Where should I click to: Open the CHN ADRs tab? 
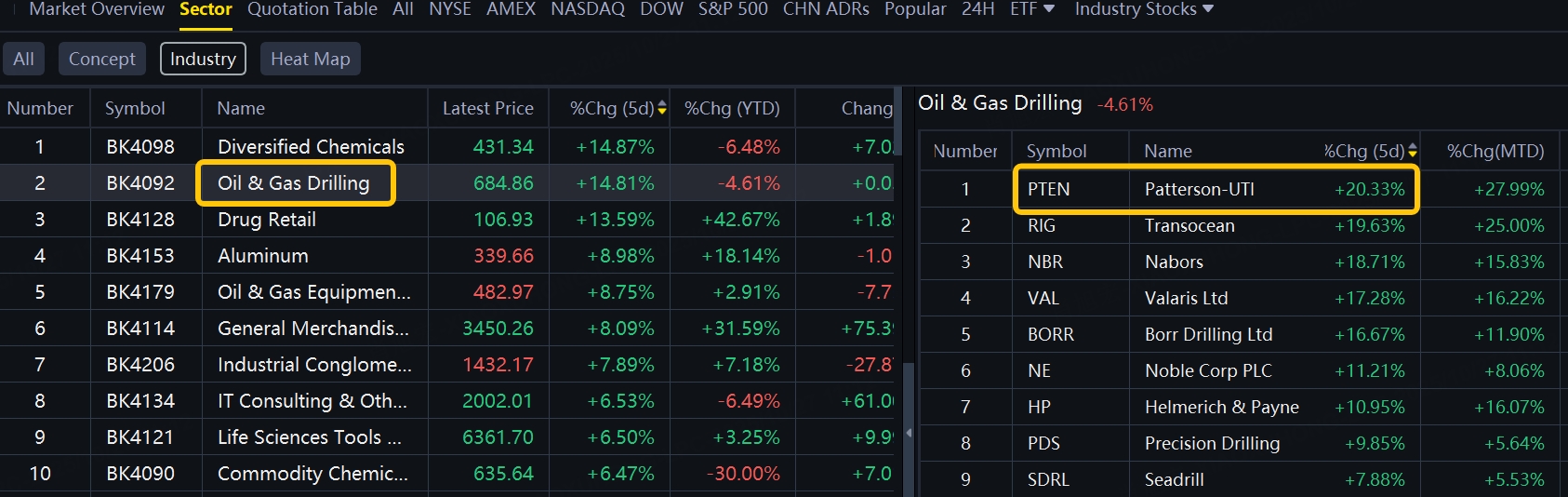826,9
